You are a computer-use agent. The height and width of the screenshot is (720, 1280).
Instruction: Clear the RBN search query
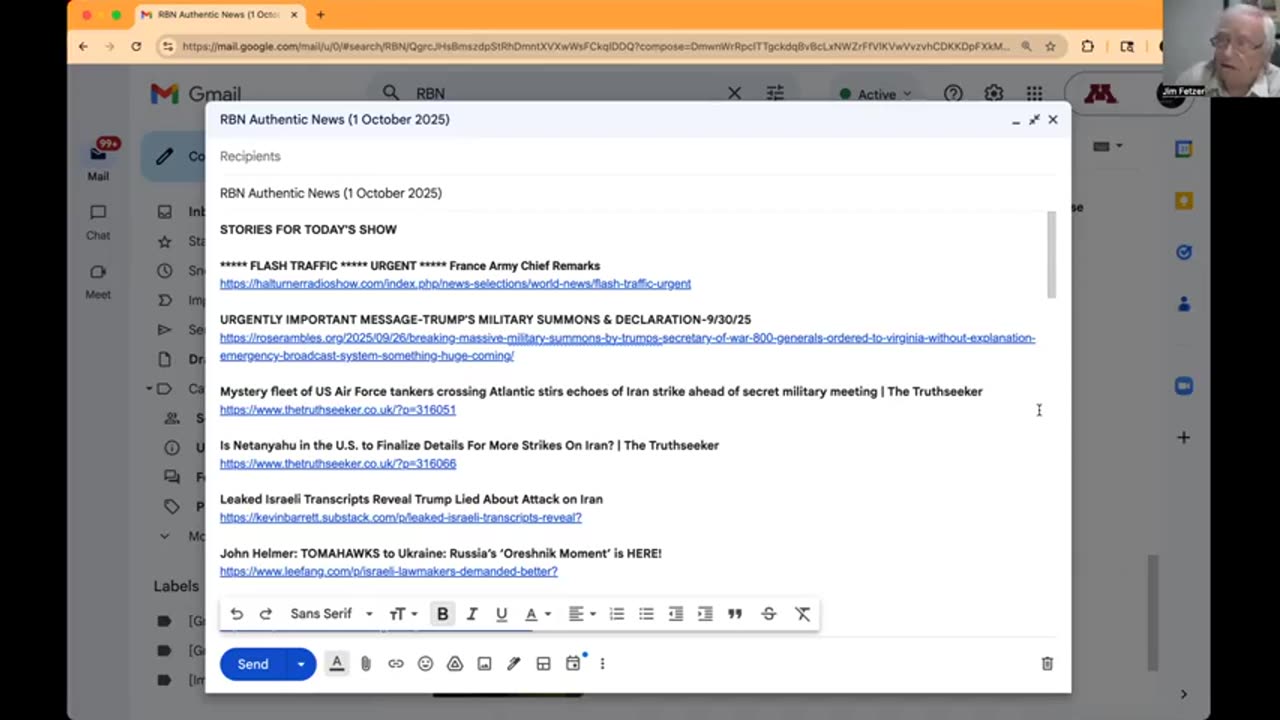tap(734, 93)
